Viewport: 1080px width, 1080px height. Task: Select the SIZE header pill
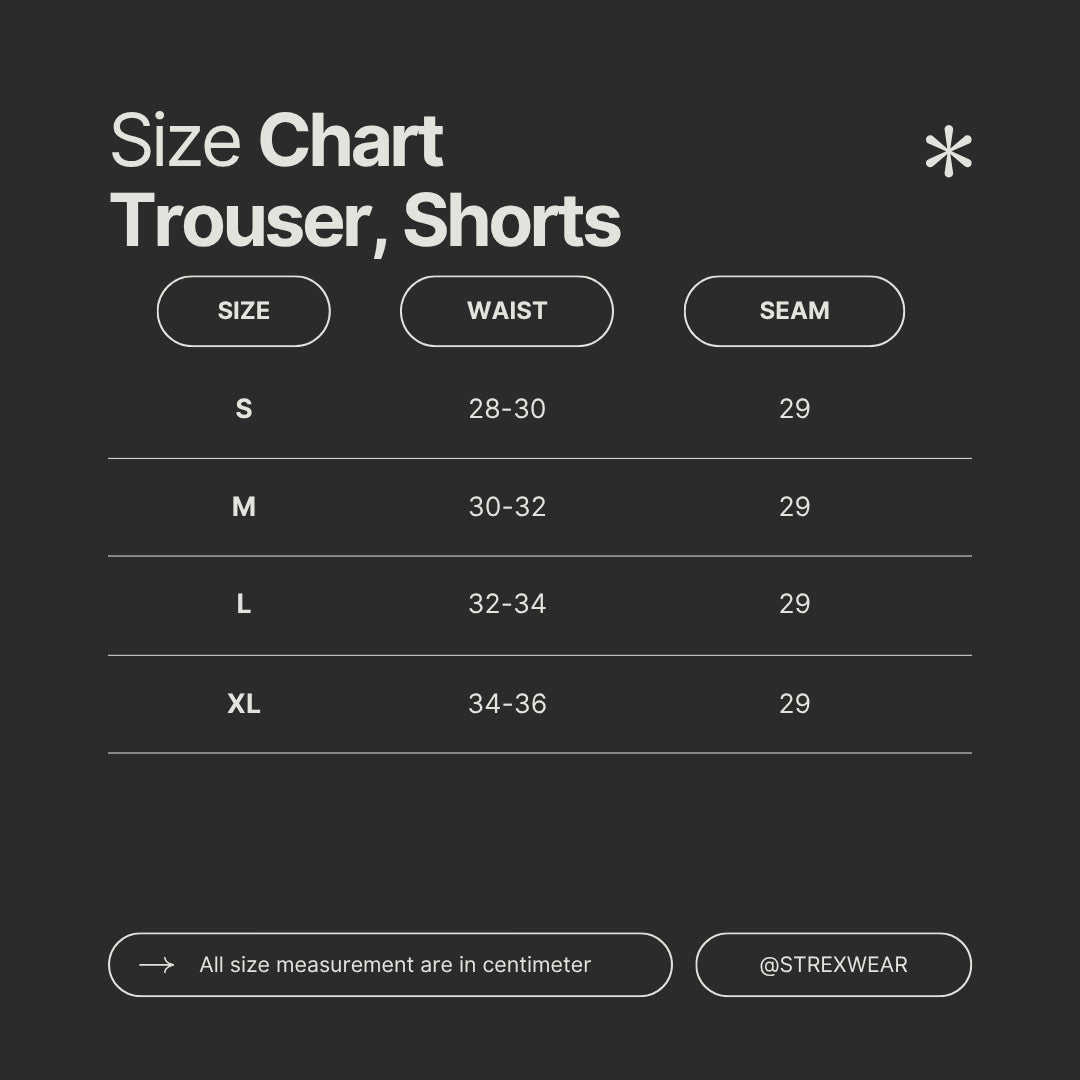click(244, 311)
